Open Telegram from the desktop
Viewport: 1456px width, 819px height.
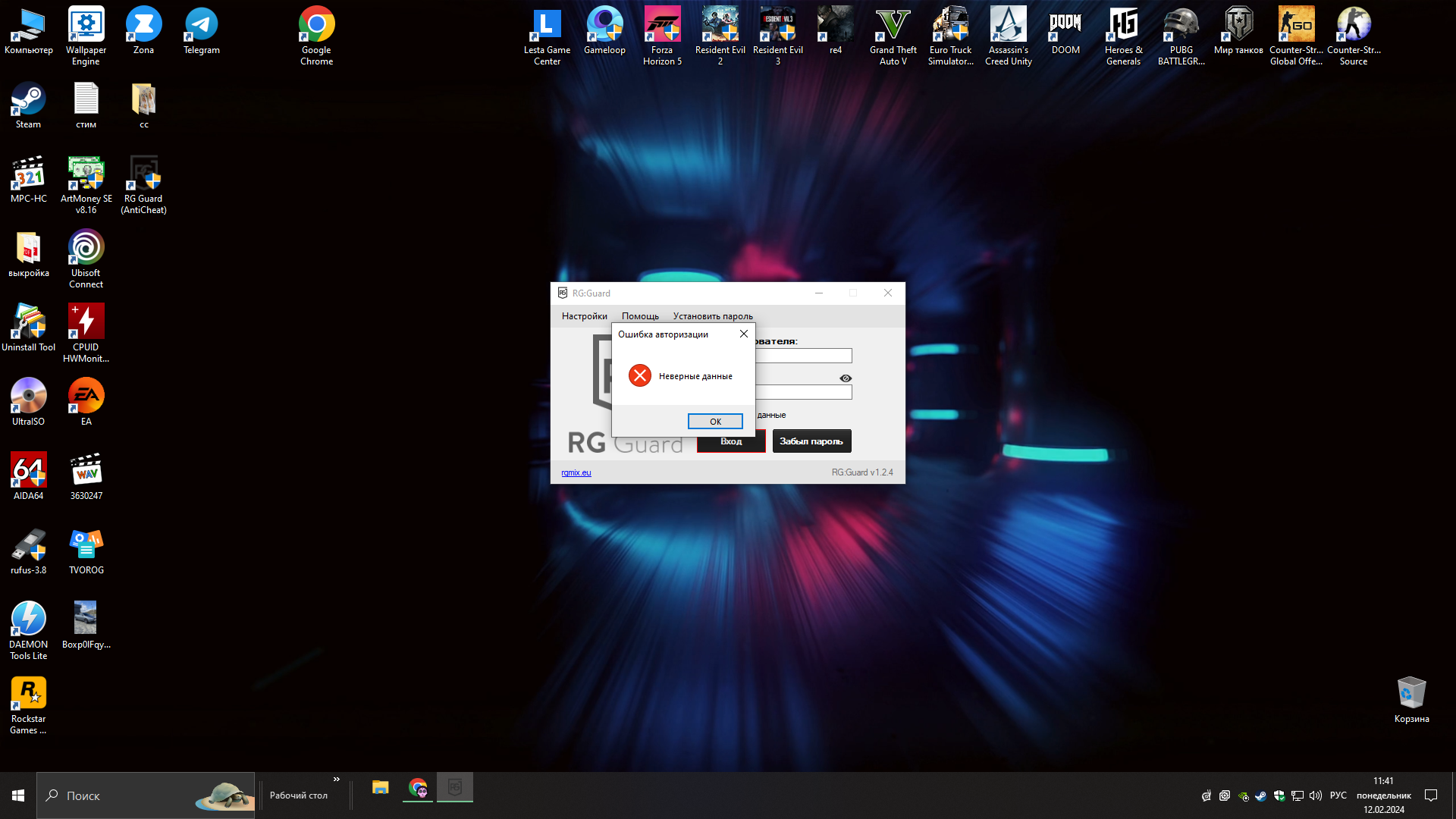200,24
